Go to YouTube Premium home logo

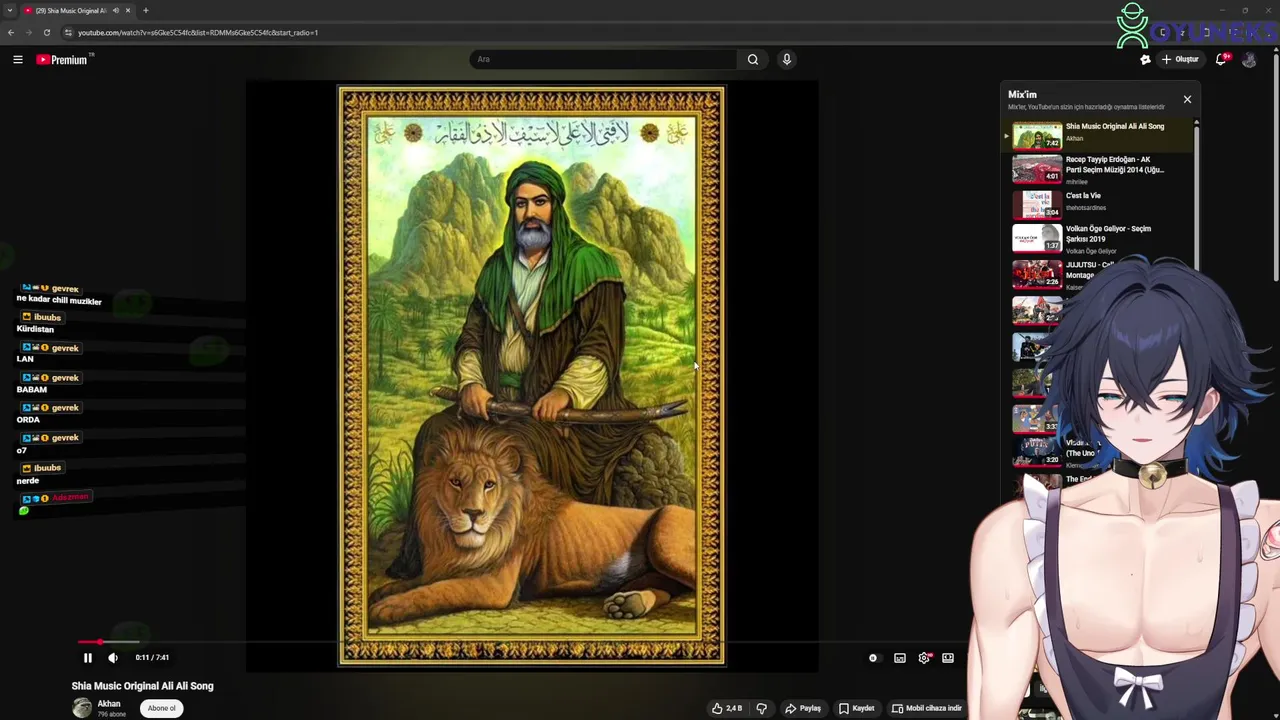click(64, 60)
